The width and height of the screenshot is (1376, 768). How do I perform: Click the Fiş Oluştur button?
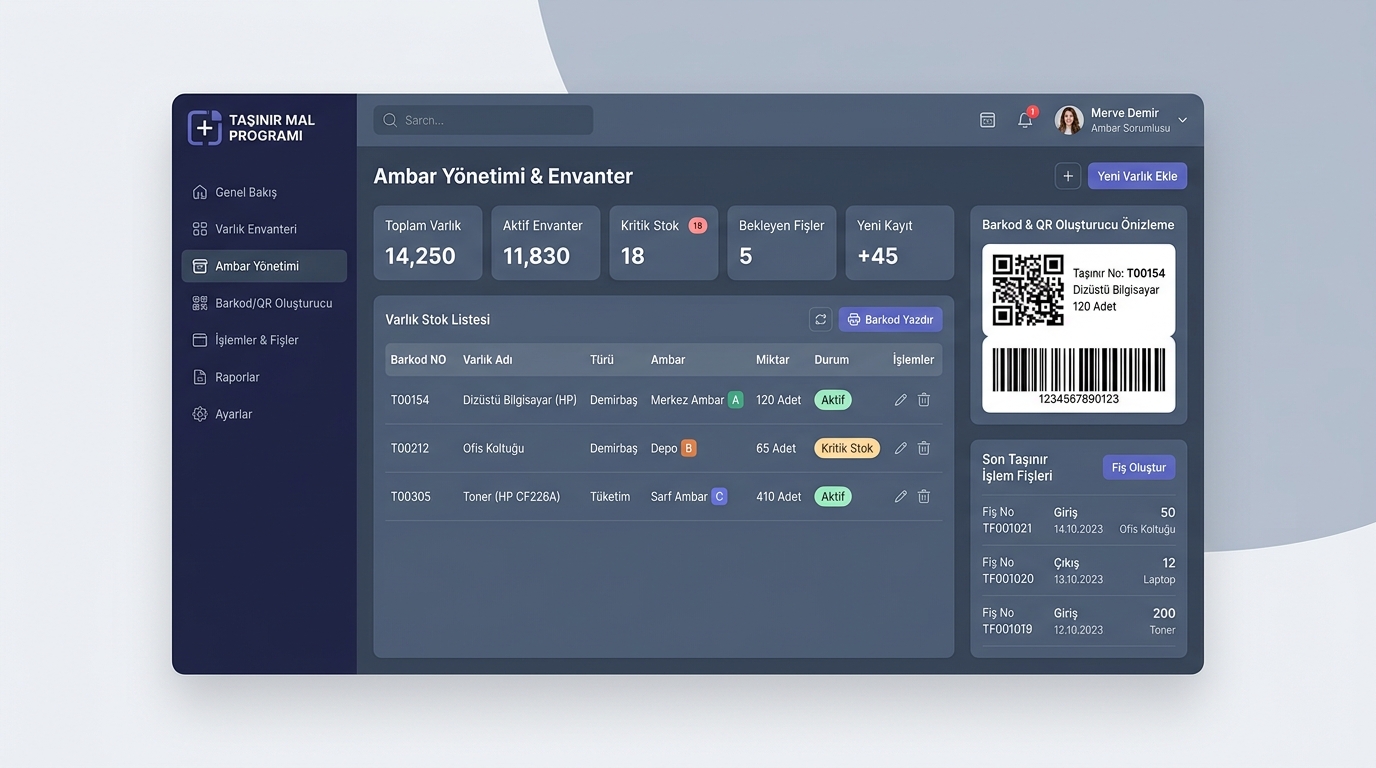(1139, 467)
